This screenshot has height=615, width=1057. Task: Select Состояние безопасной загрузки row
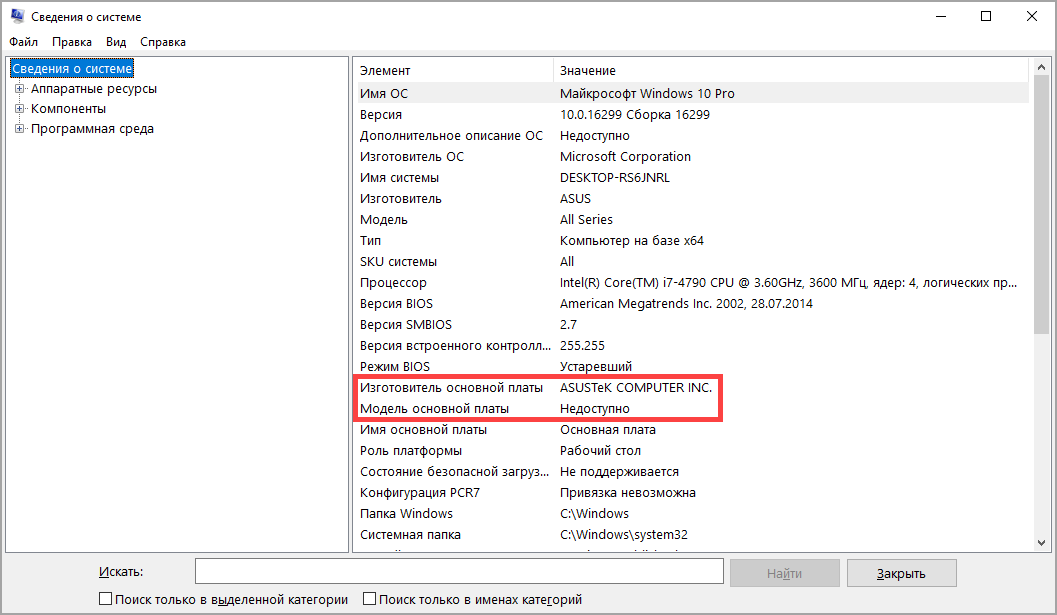click(x=692, y=471)
